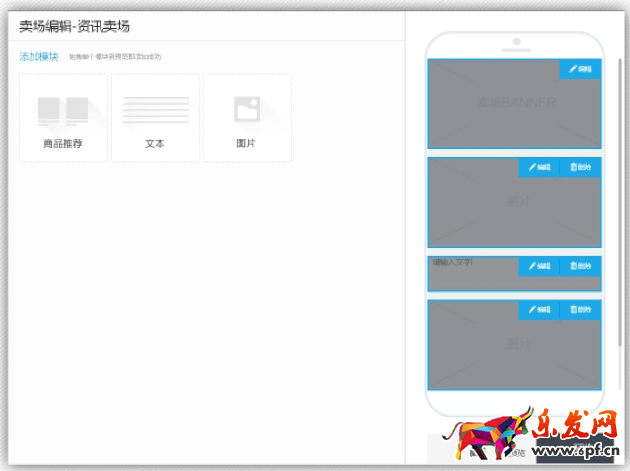Click the 图片 label under image icon

[x=246, y=144]
